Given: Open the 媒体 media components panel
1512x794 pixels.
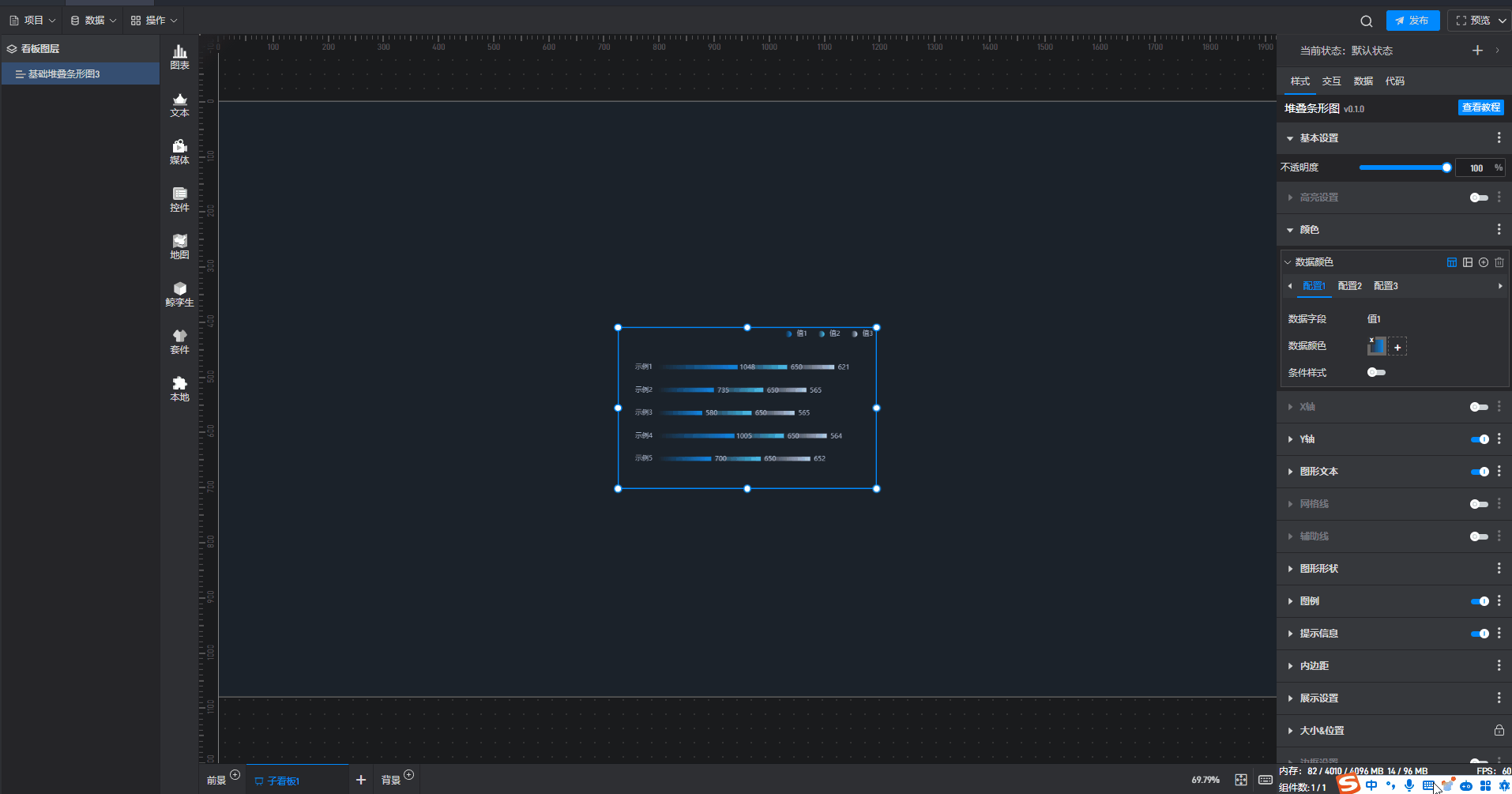Looking at the screenshot, I should (179, 152).
